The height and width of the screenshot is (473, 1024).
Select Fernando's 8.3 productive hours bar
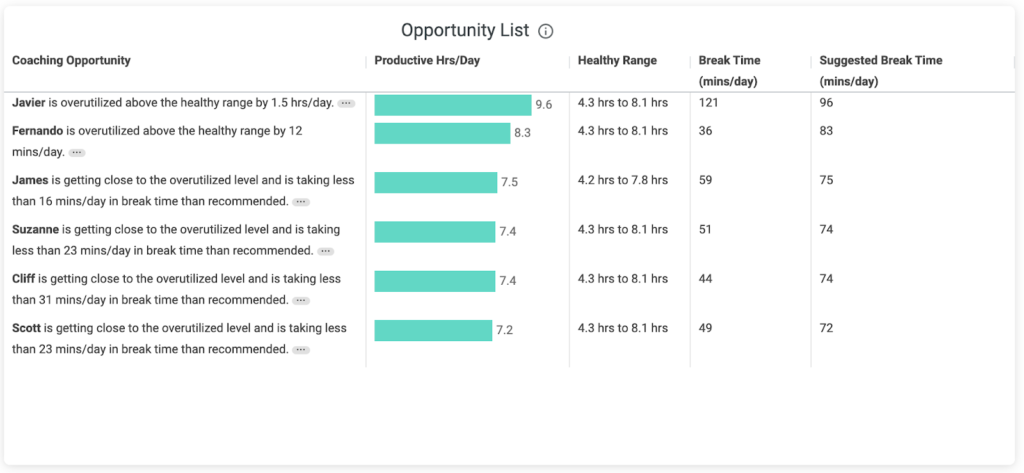point(442,133)
